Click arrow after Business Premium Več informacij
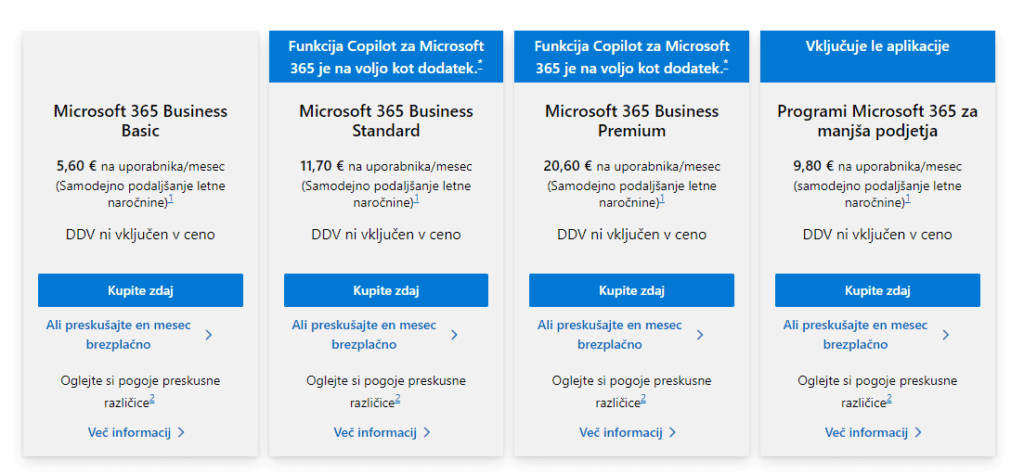The height and width of the screenshot is (473, 1024). (x=672, y=433)
